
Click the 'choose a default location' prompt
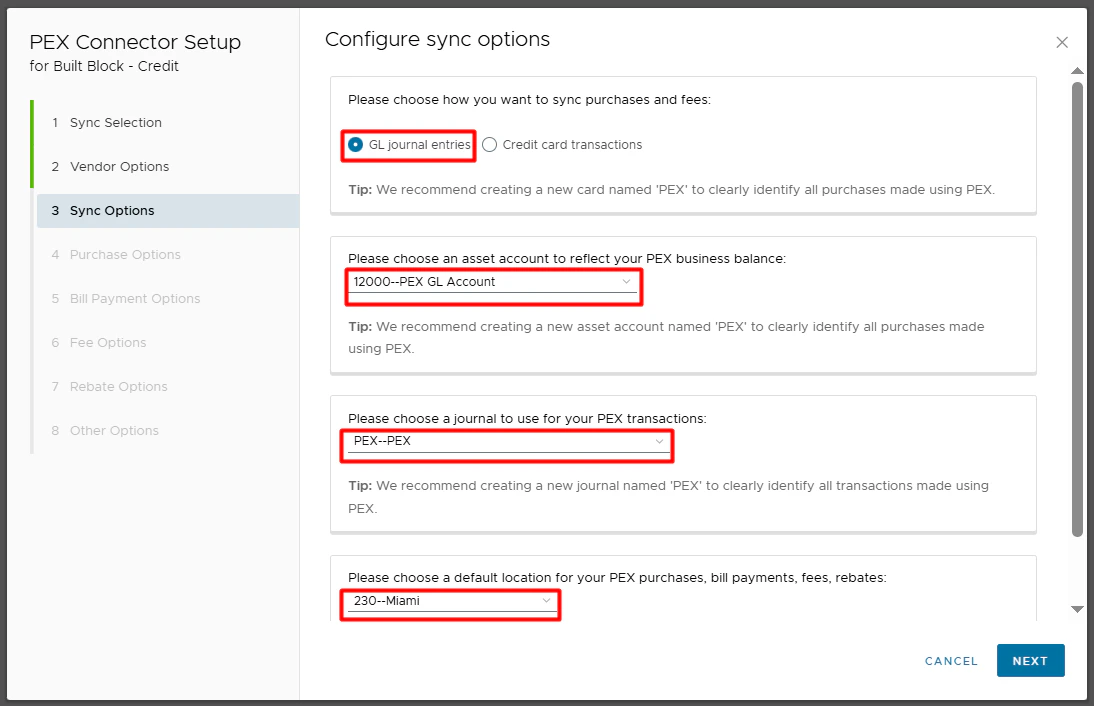click(x=617, y=578)
